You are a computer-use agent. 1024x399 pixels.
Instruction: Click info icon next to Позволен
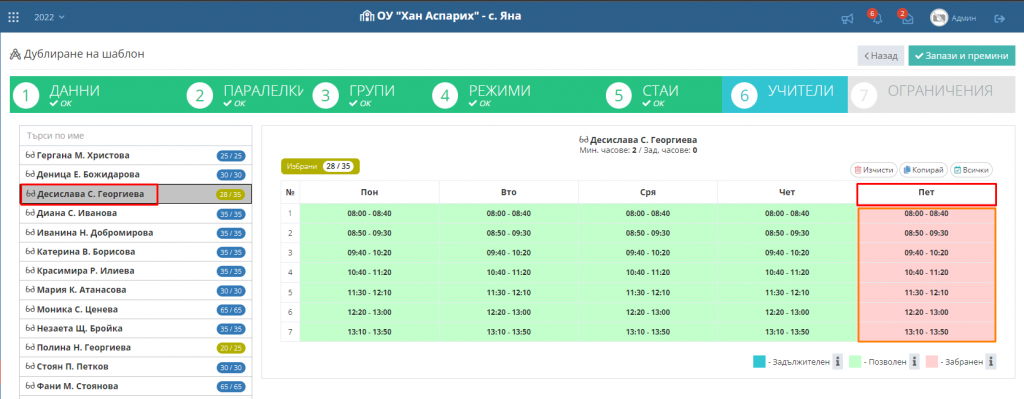(x=914, y=361)
